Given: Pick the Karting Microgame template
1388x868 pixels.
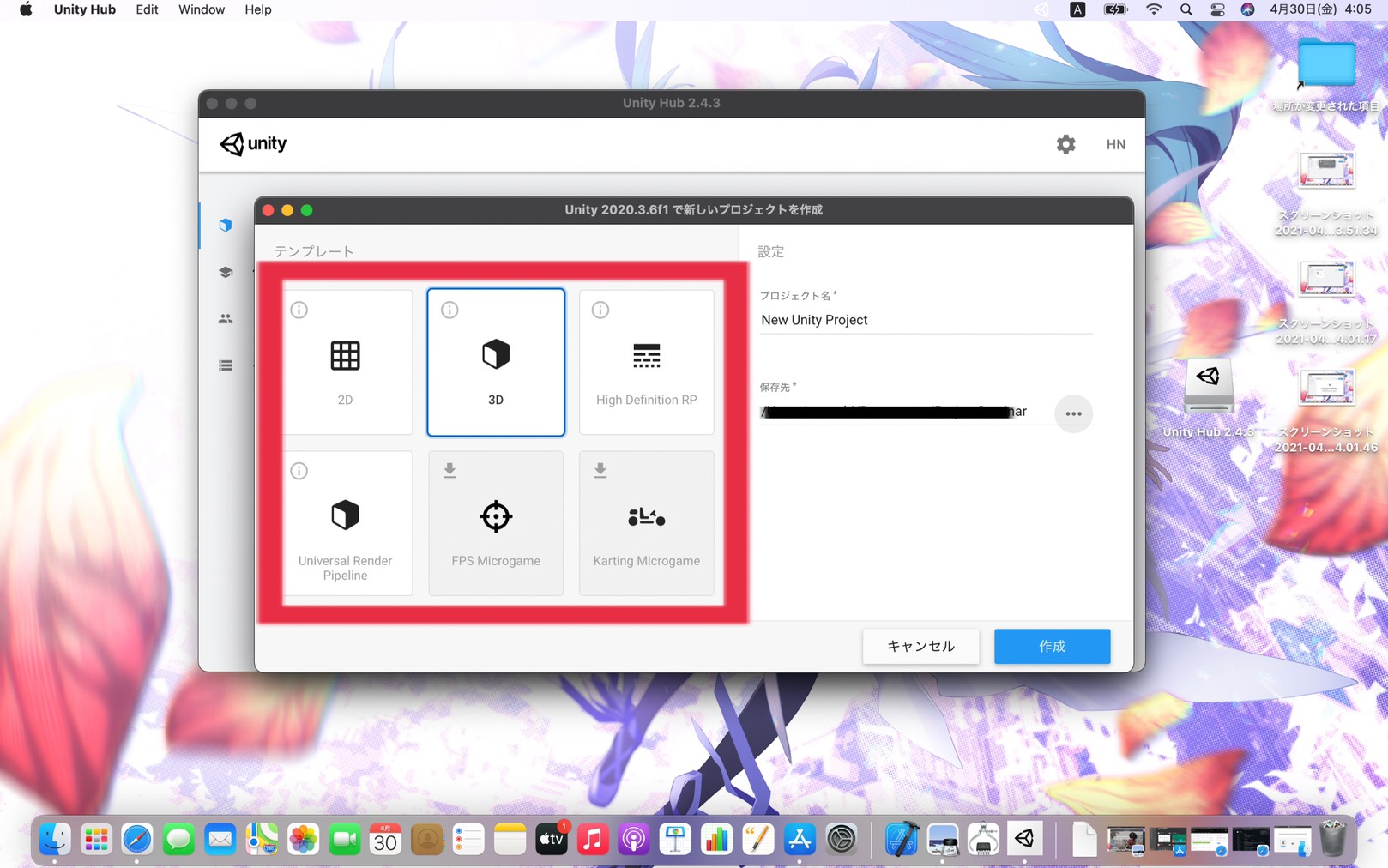Looking at the screenshot, I should (x=646, y=523).
